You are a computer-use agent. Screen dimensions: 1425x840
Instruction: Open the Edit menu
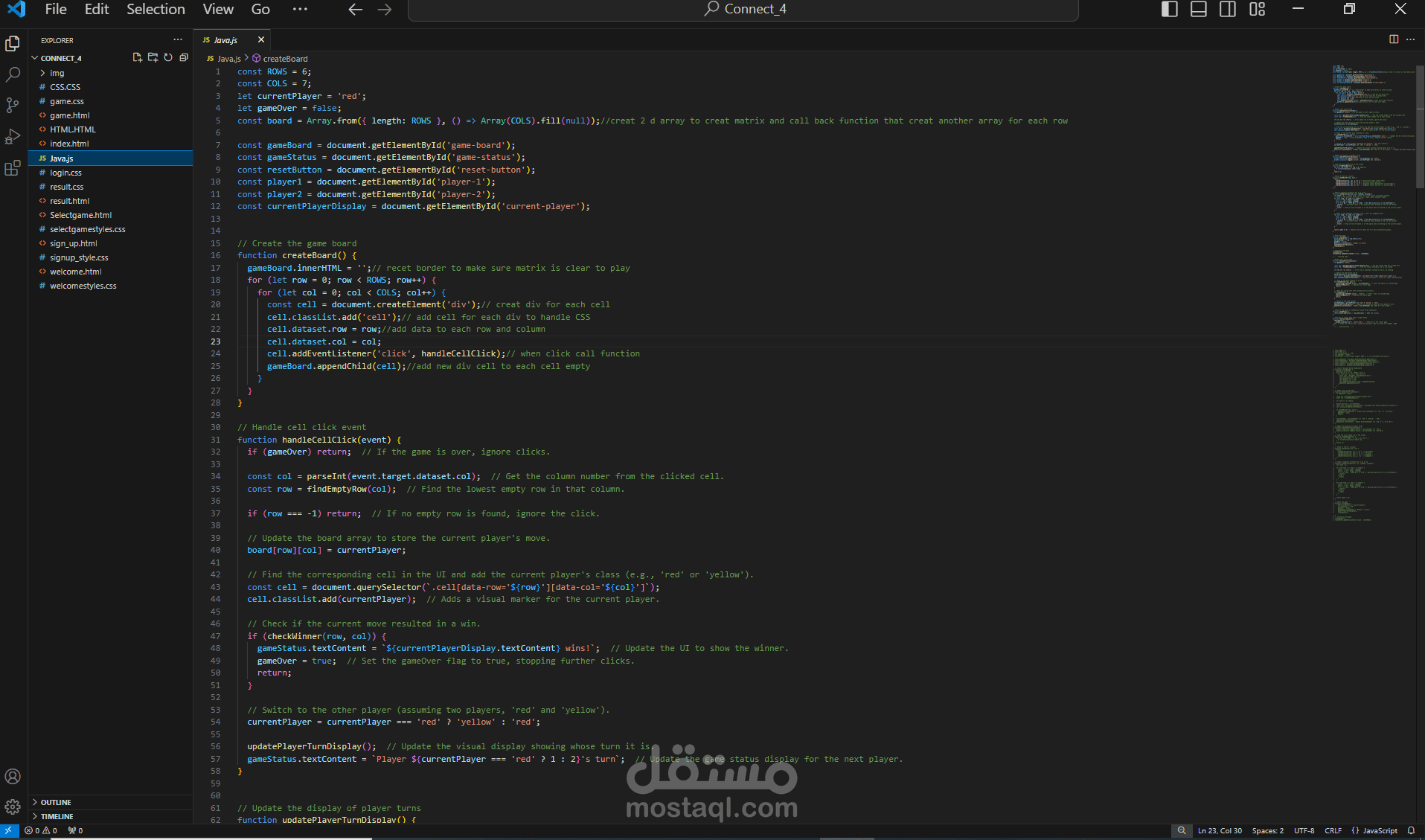pos(97,10)
